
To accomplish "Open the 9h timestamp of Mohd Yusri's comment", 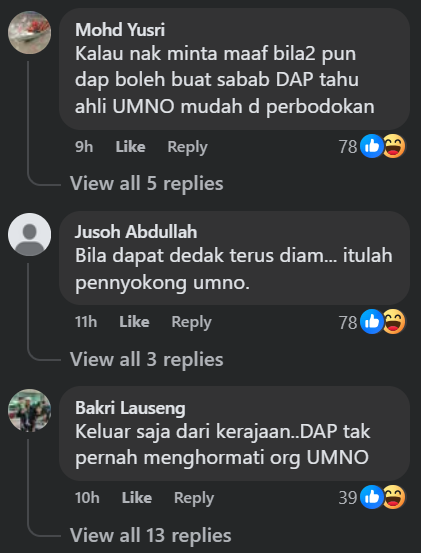I will [x=84, y=147].
